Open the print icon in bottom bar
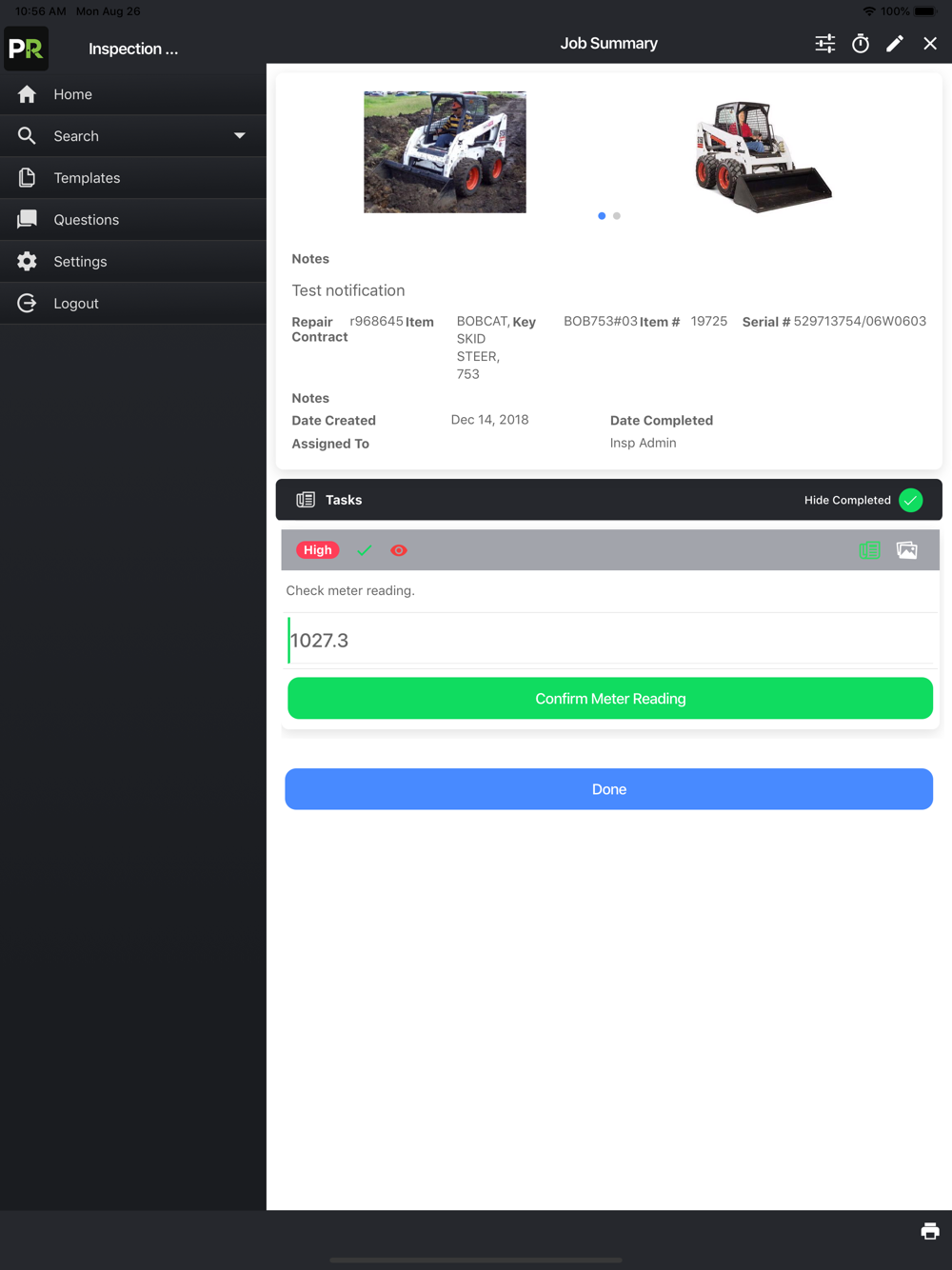952x1270 pixels. click(x=930, y=1231)
